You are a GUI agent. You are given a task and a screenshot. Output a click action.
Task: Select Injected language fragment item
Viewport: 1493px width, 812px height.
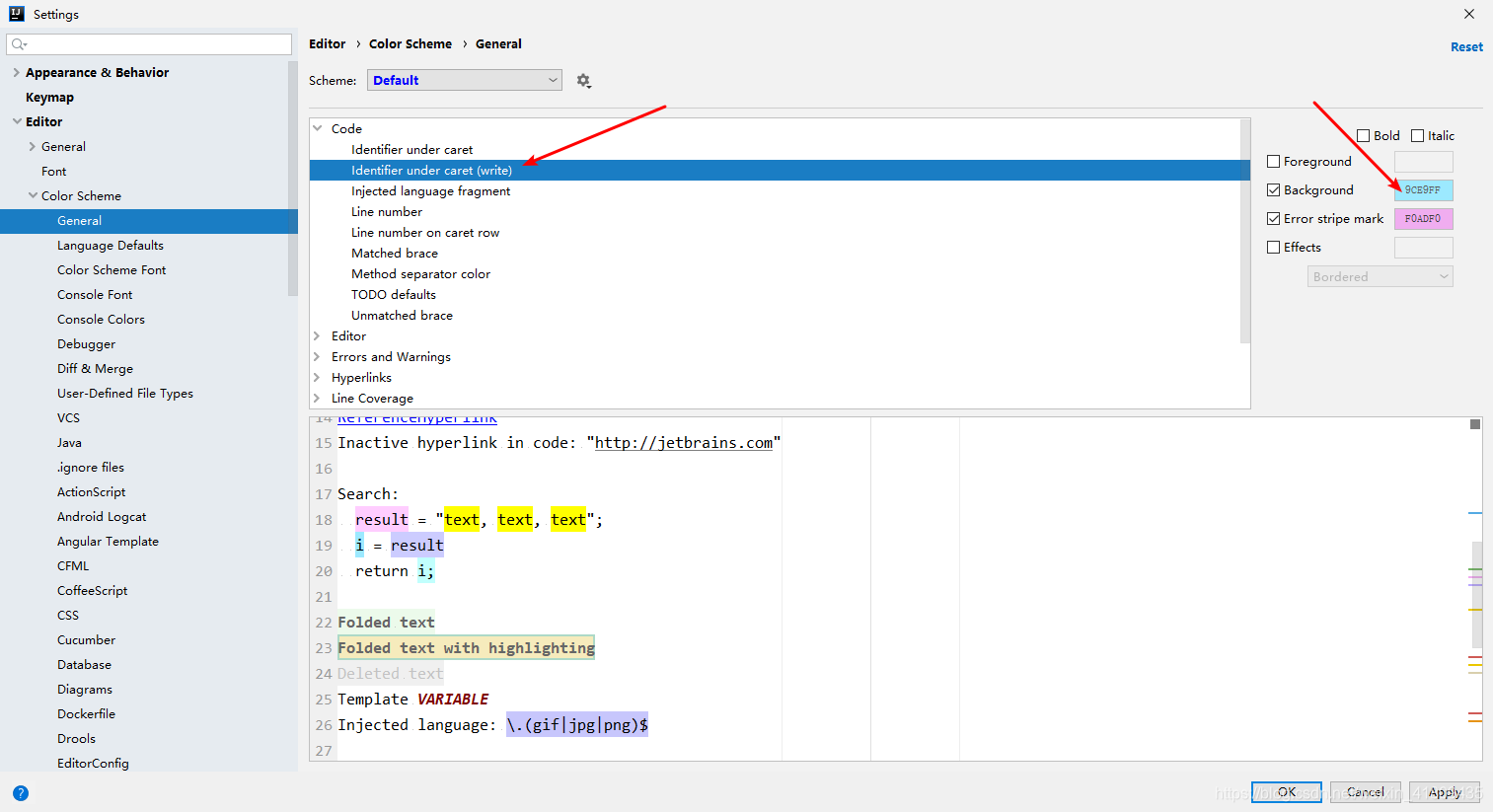[x=430, y=191]
